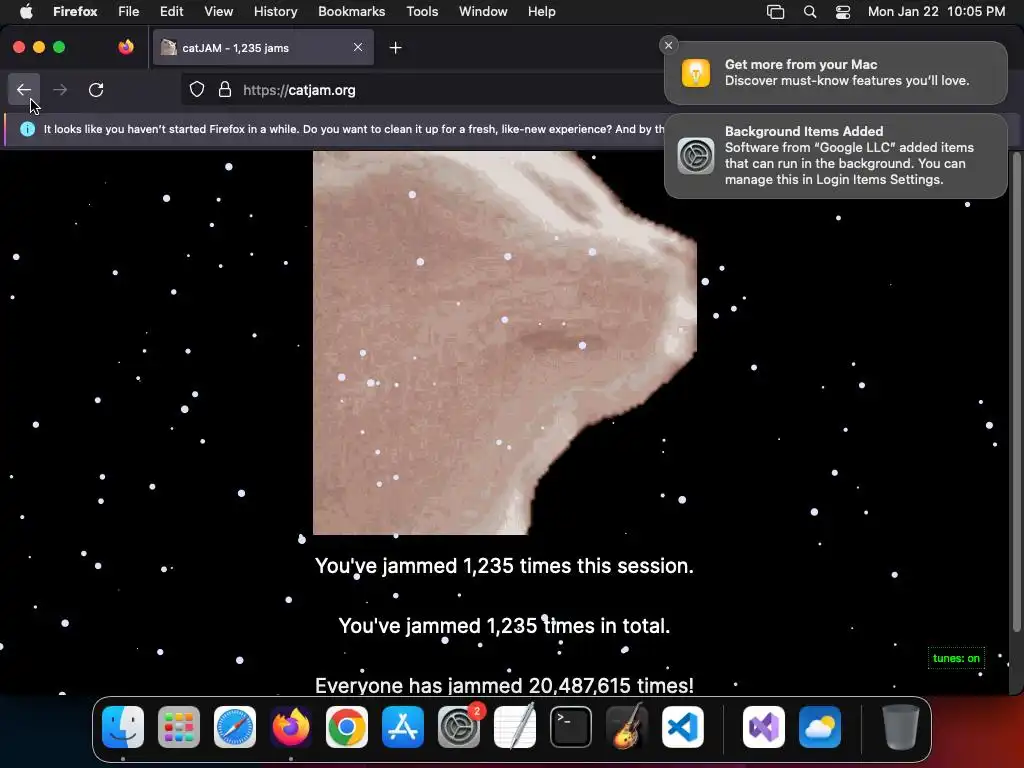Go back using the browser back arrow

(x=24, y=89)
